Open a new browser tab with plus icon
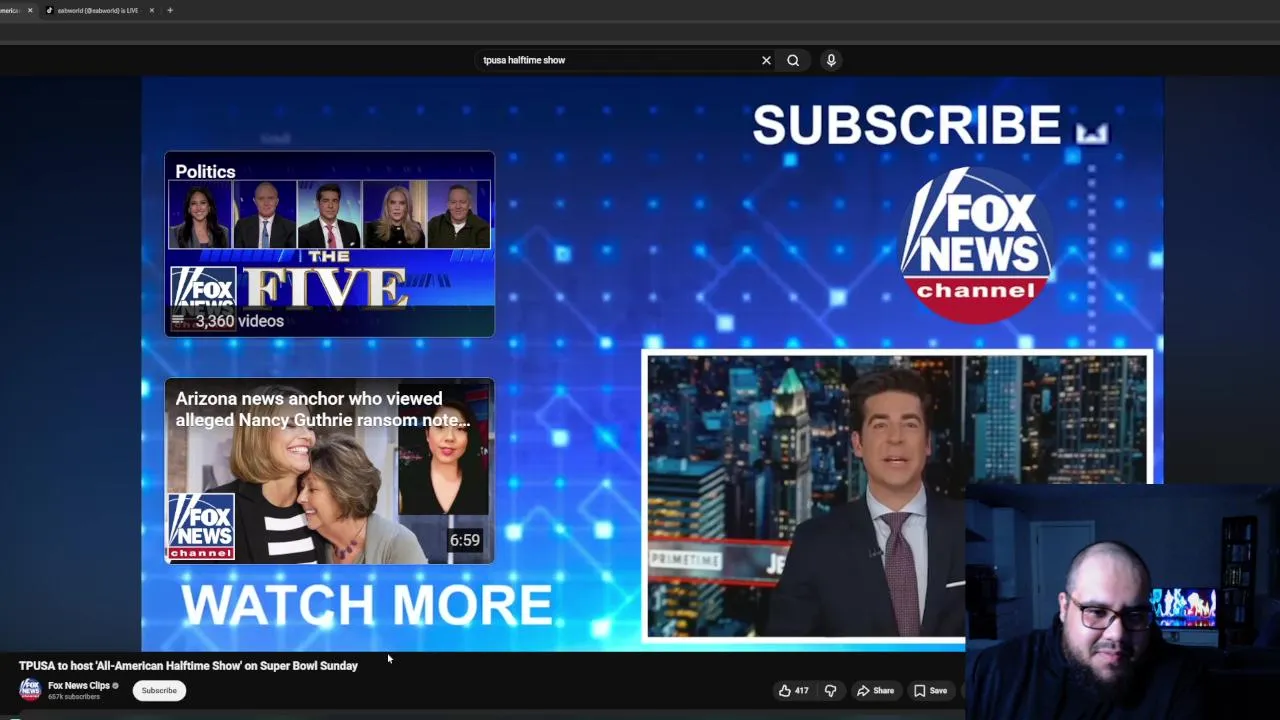Image resolution: width=1280 pixels, height=720 pixels. pos(170,10)
